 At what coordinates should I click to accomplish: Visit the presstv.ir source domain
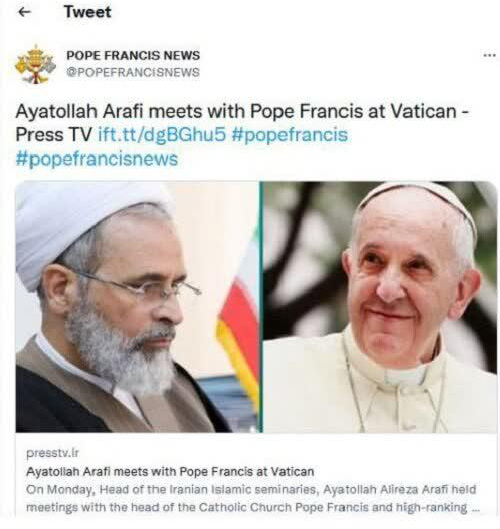click(52, 453)
